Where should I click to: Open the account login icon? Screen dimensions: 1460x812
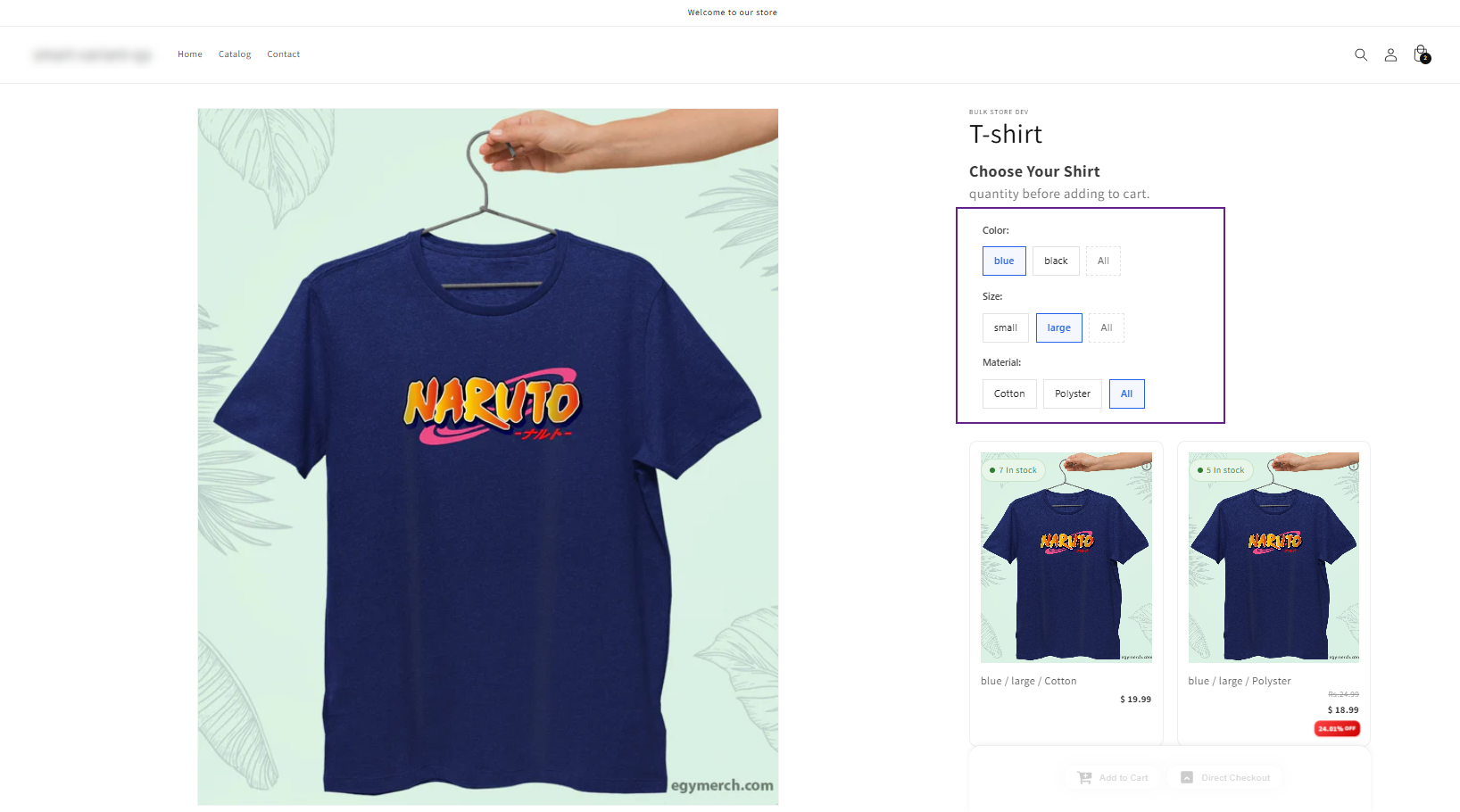point(1390,54)
